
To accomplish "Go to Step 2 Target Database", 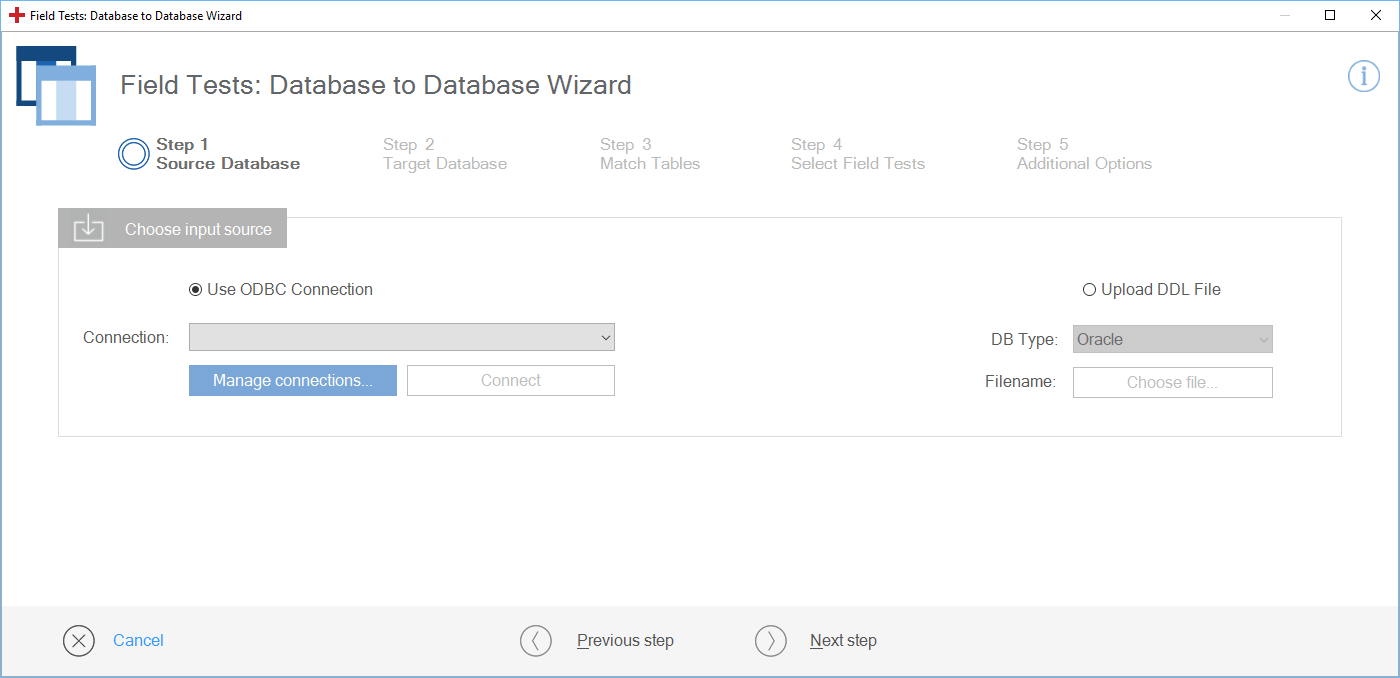I will [x=445, y=154].
